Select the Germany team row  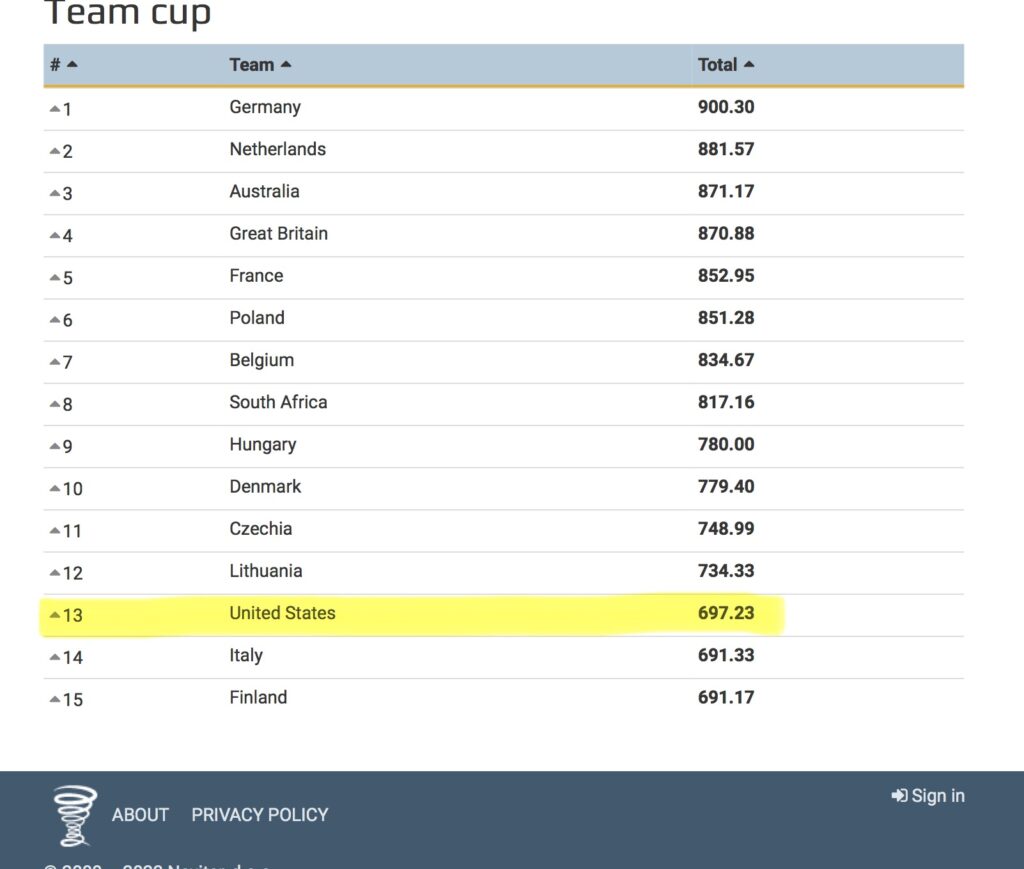(x=265, y=107)
